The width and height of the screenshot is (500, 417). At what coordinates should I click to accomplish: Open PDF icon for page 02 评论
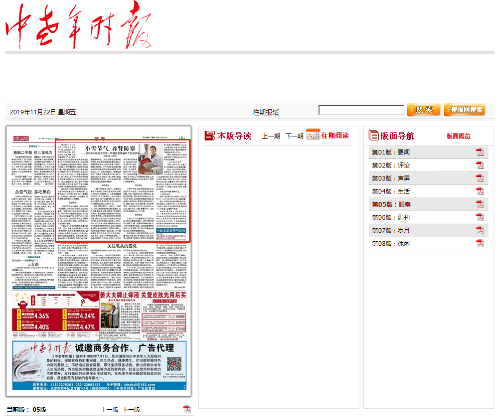[480, 165]
